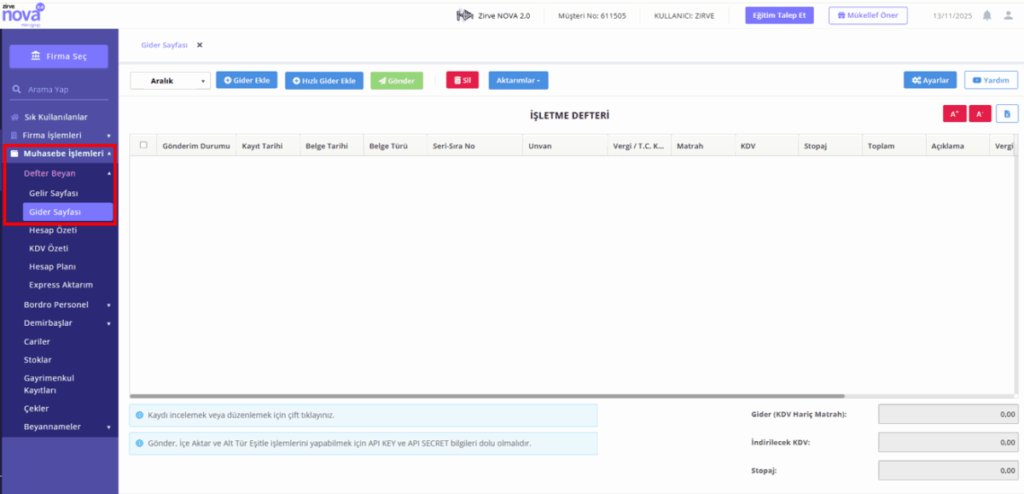Decrease font size with A- button

[x=980, y=114]
